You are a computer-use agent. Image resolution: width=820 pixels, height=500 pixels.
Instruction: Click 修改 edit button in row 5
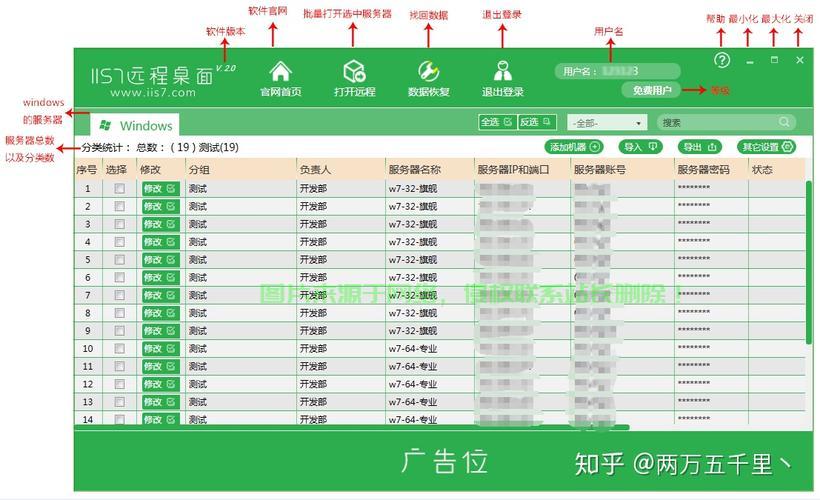pos(160,259)
